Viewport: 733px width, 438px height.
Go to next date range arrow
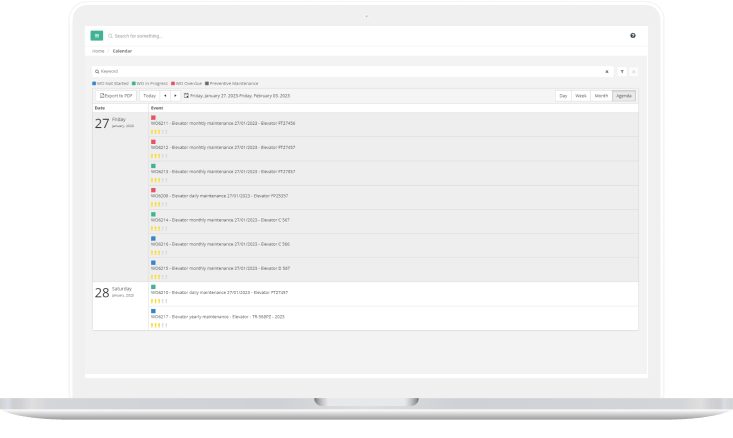[176, 96]
